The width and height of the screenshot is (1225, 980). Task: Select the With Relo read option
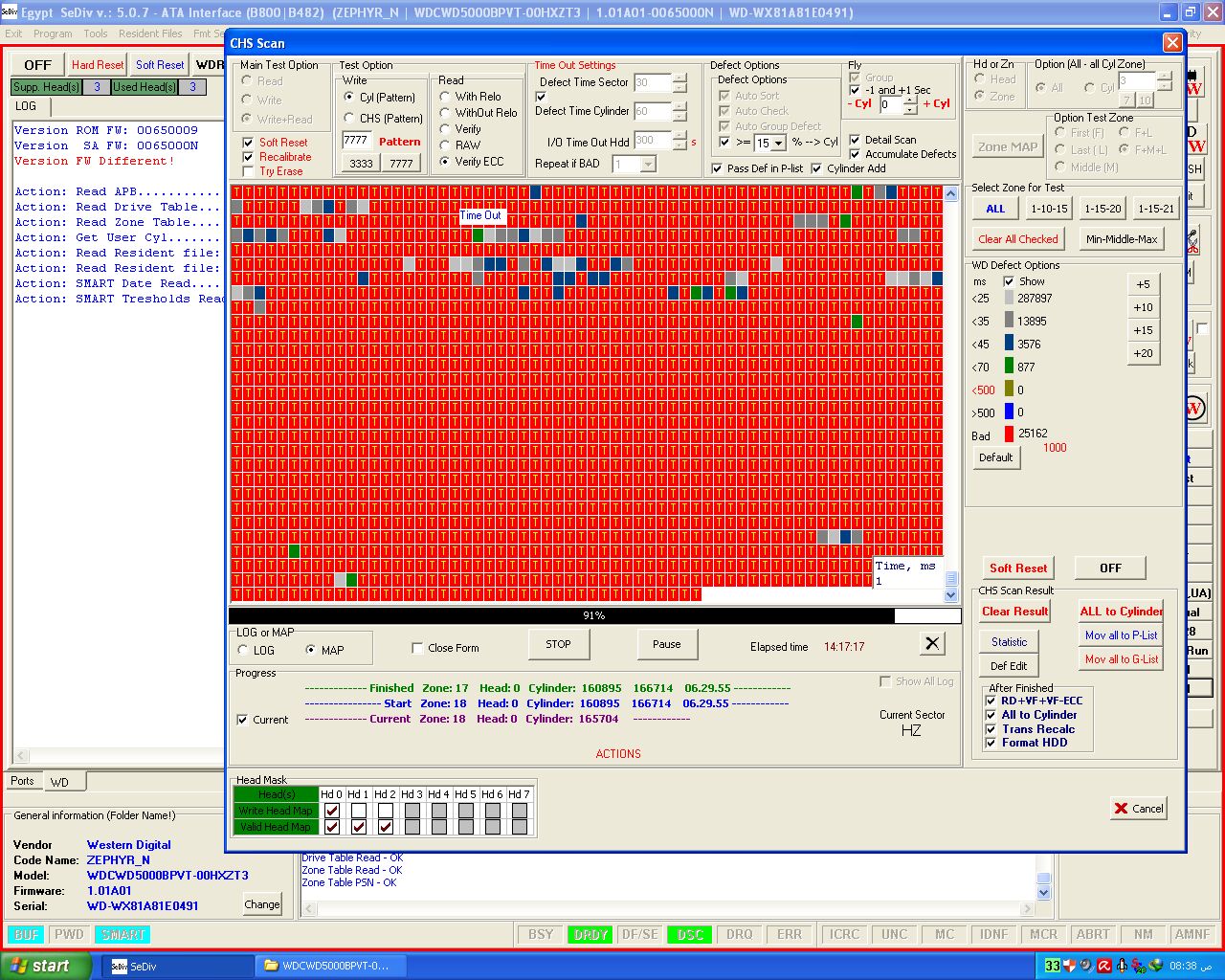click(445, 97)
